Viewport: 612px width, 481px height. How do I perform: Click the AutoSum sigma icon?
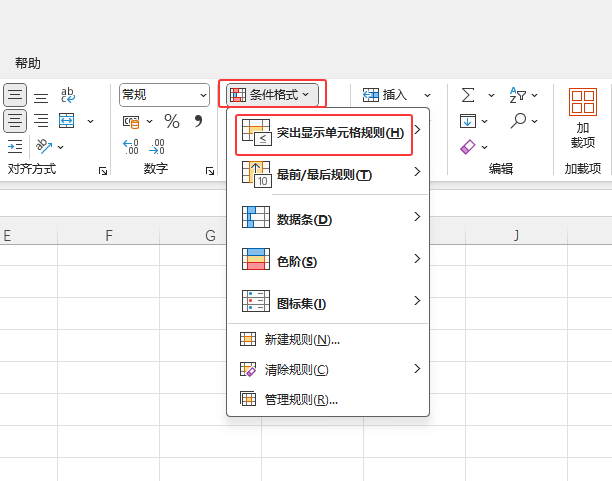coord(468,95)
